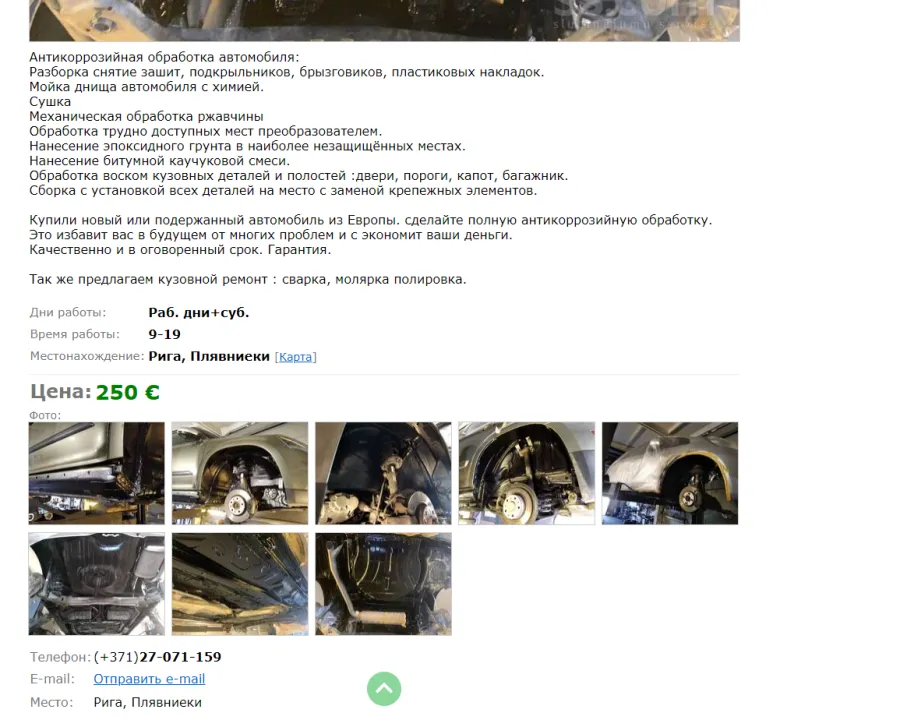Viewport: 900px width, 727px height.
Task: Open thumbnail of silver car wheel arch with spring
Action: 240,473
